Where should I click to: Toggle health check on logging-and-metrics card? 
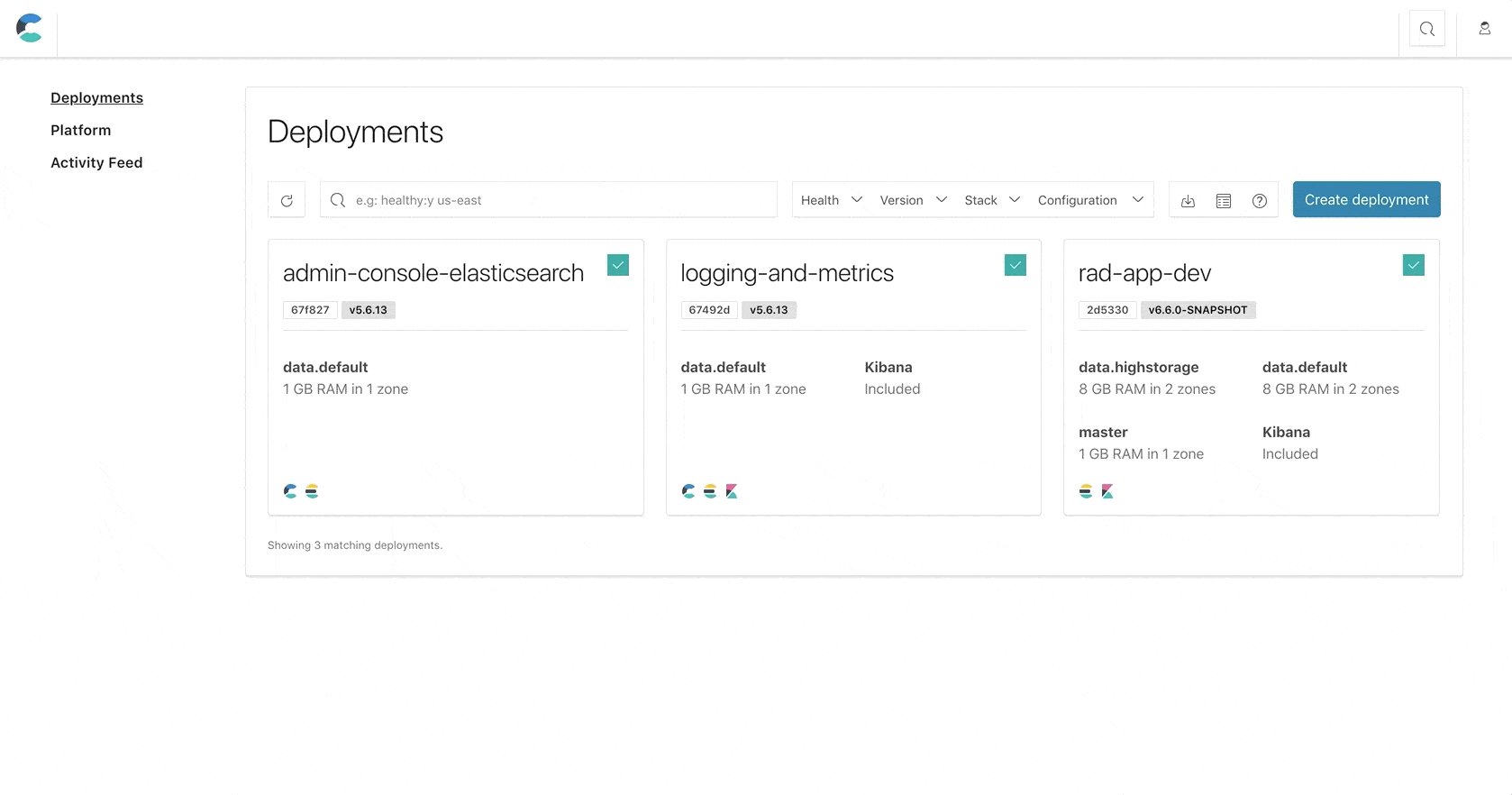pyautogui.click(x=1016, y=265)
